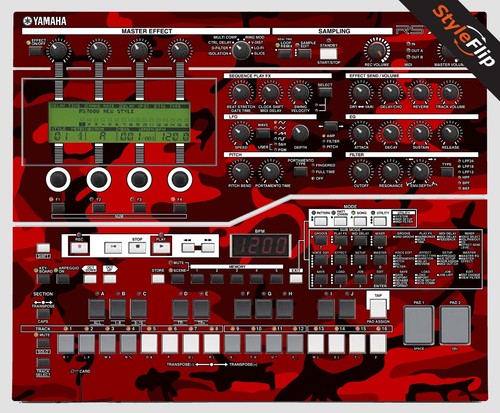Image resolution: width=500 pixels, height=413 pixels.
Task: Click the PORTAMENTO TYPE button
Action: coord(300,171)
